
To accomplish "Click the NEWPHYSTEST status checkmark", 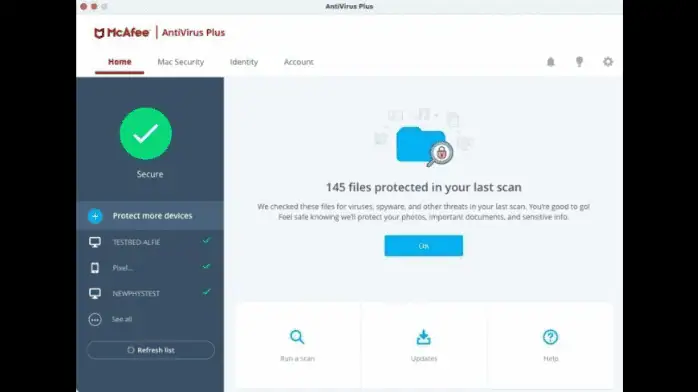I will pos(206,292).
